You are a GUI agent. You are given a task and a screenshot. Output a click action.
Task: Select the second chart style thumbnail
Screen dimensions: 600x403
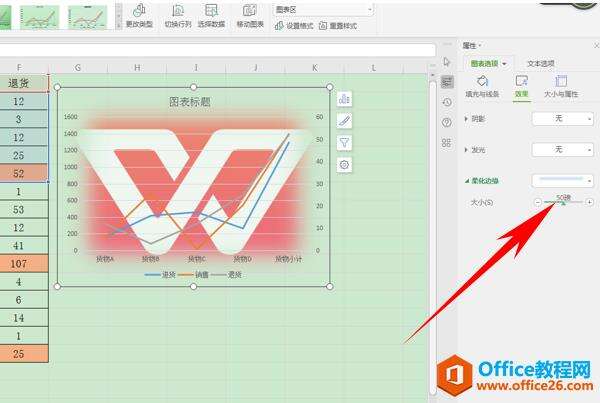tap(40, 17)
